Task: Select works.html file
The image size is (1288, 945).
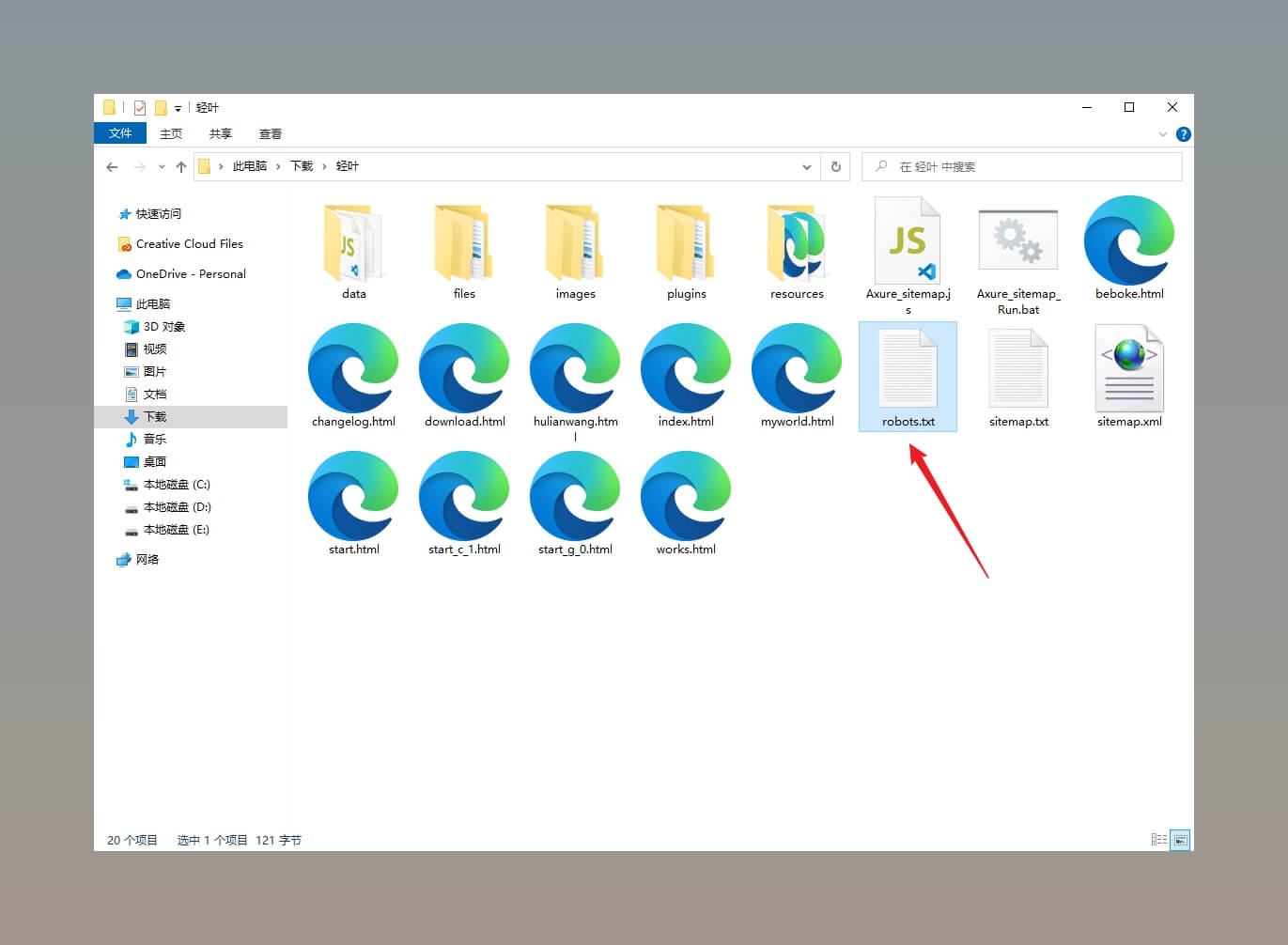Action: point(686,504)
